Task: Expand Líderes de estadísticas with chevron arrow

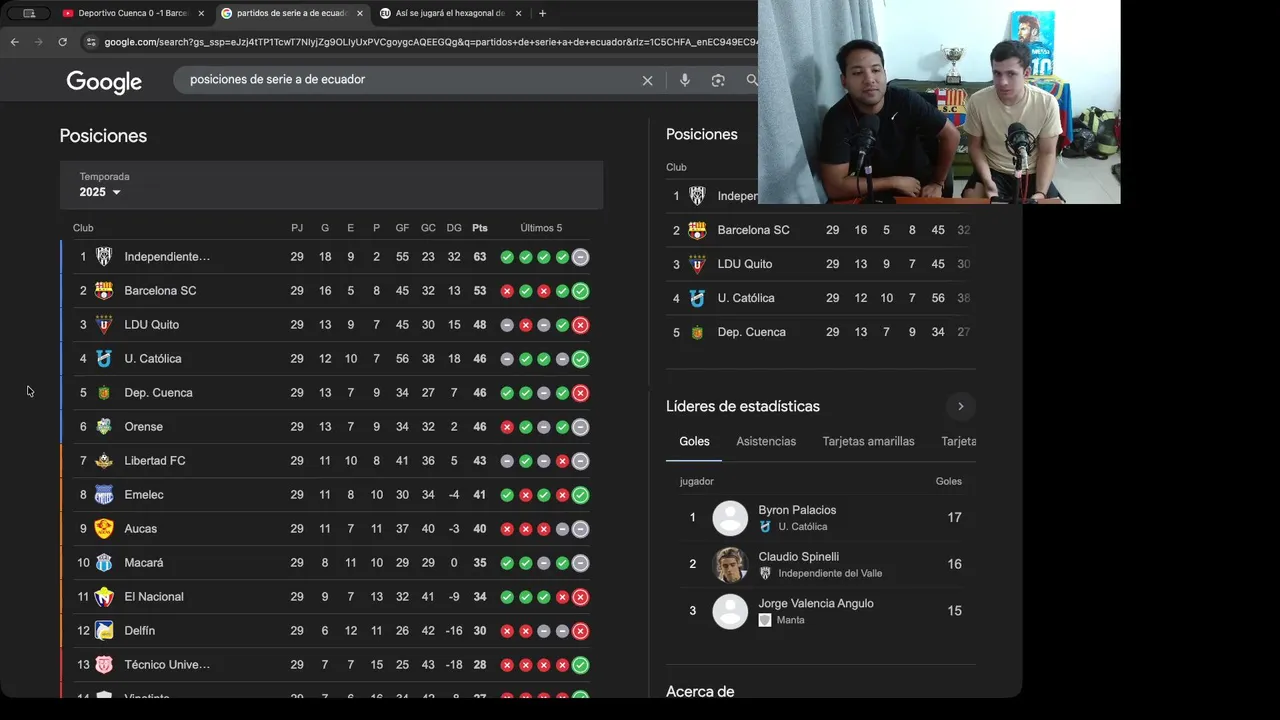Action: [x=960, y=406]
